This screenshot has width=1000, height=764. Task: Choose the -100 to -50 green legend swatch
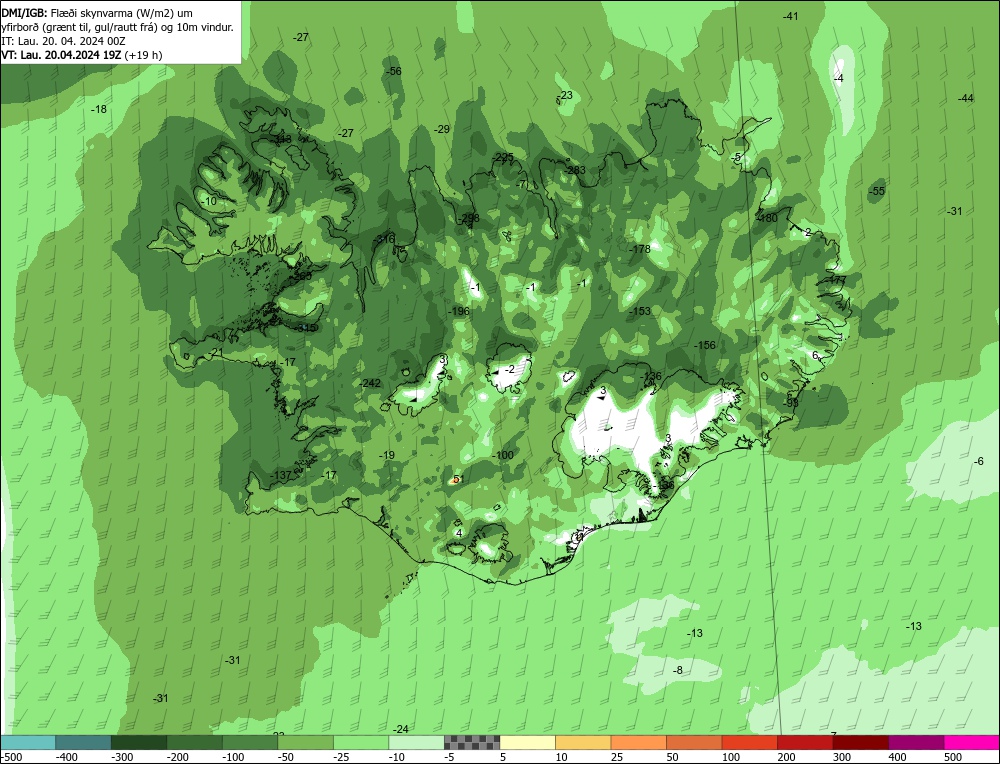click(x=249, y=743)
